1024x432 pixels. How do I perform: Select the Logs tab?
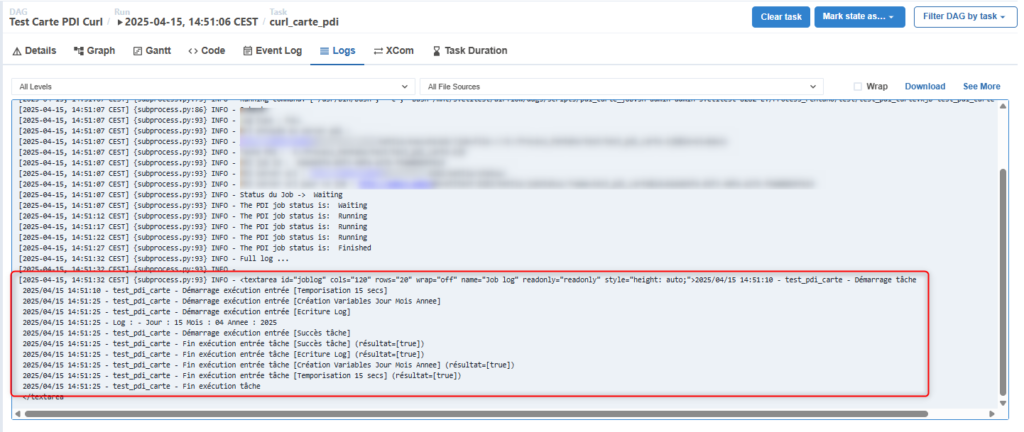coord(338,51)
